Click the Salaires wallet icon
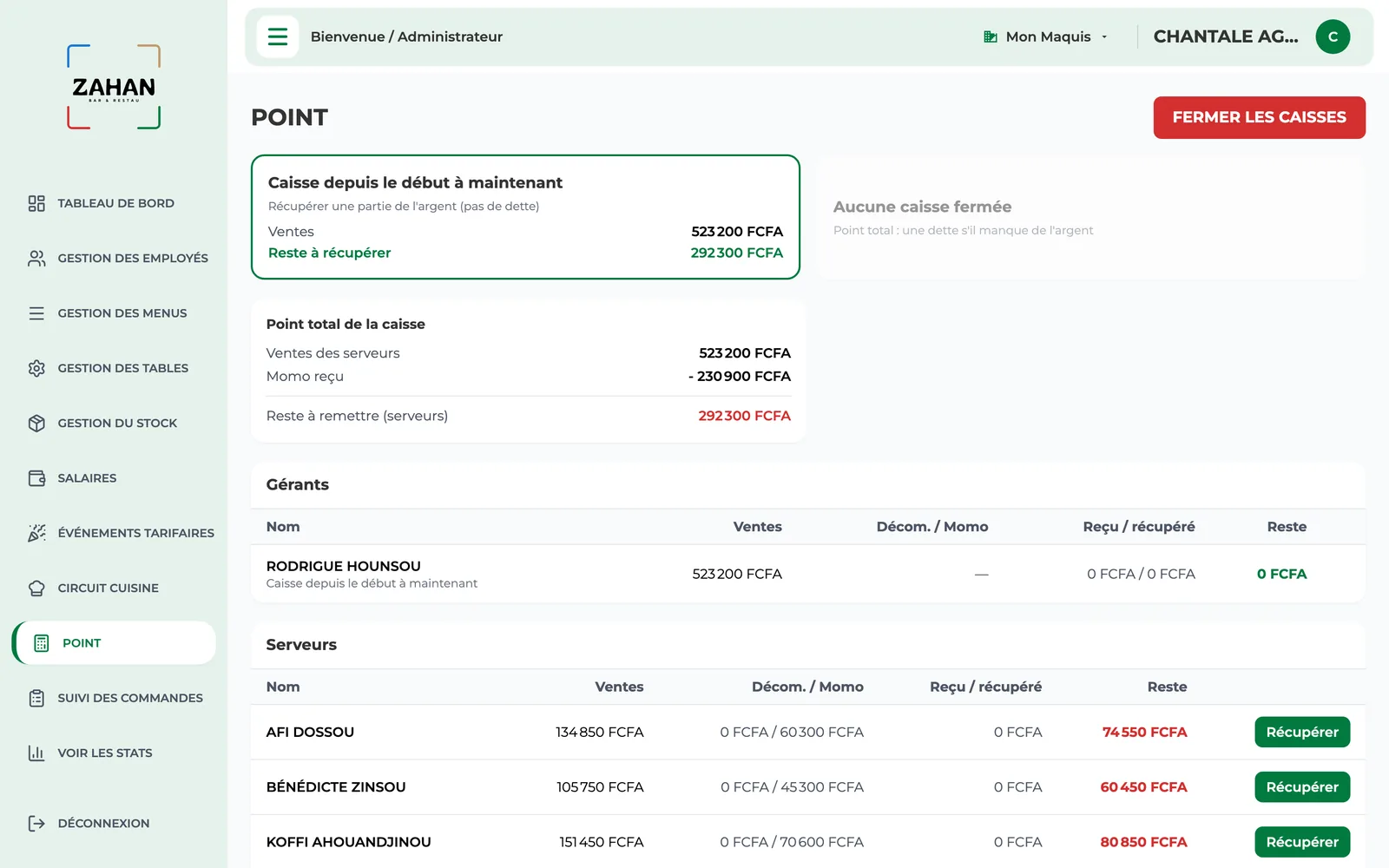1389x868 pixels. (36, 478)
